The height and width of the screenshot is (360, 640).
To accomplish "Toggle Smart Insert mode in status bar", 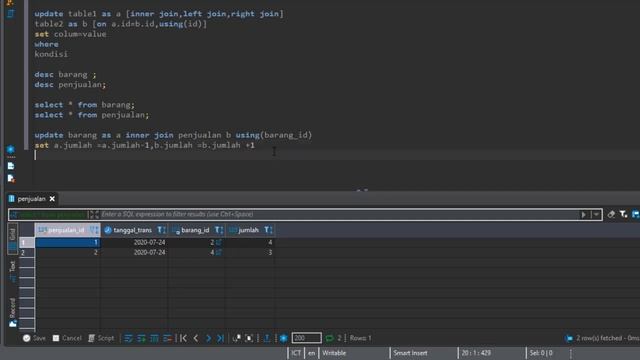I will tap(410, 353).
